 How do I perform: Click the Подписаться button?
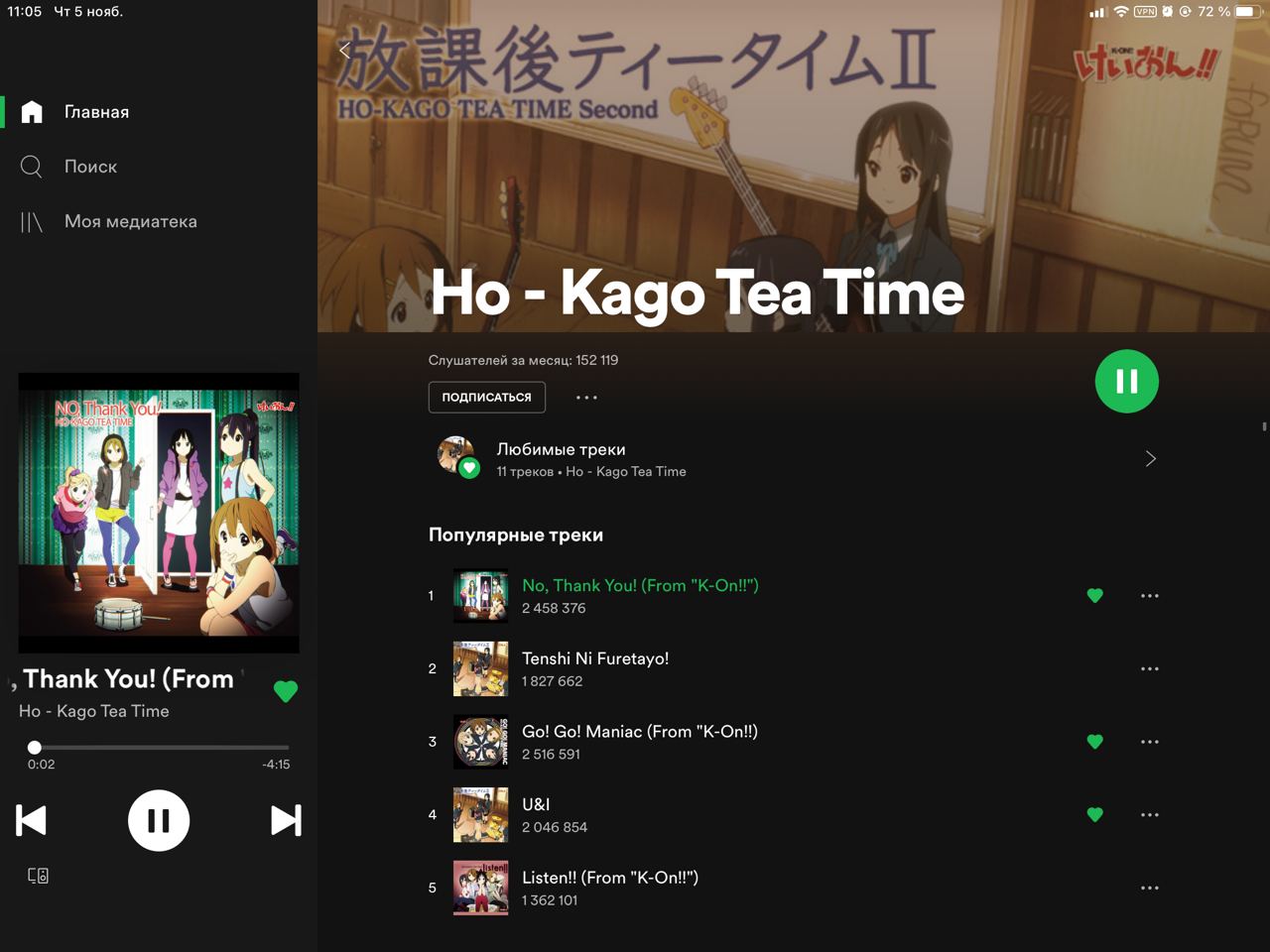(x=487, y=397)
